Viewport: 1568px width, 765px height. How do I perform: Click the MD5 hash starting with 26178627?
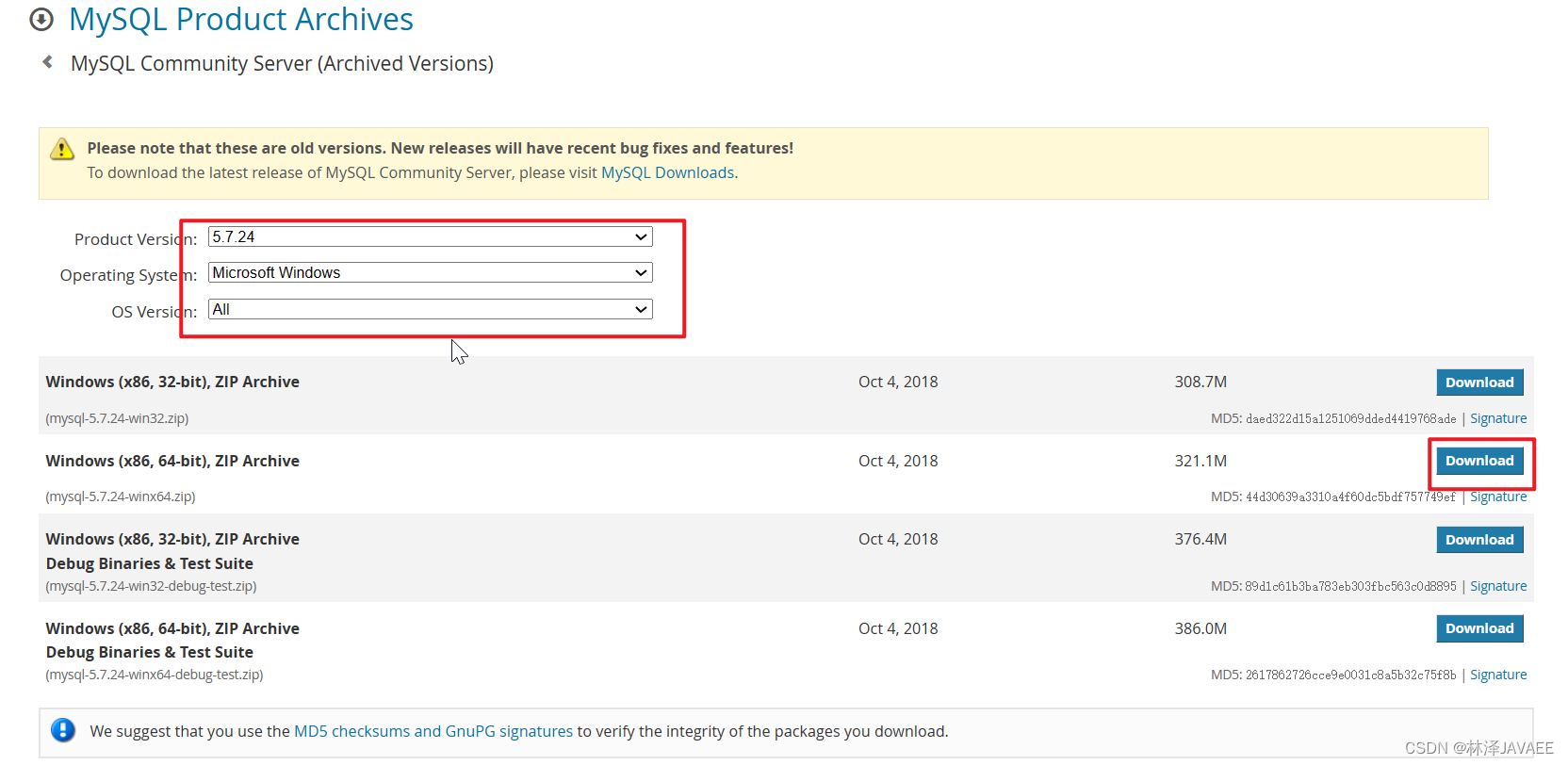1350,675
